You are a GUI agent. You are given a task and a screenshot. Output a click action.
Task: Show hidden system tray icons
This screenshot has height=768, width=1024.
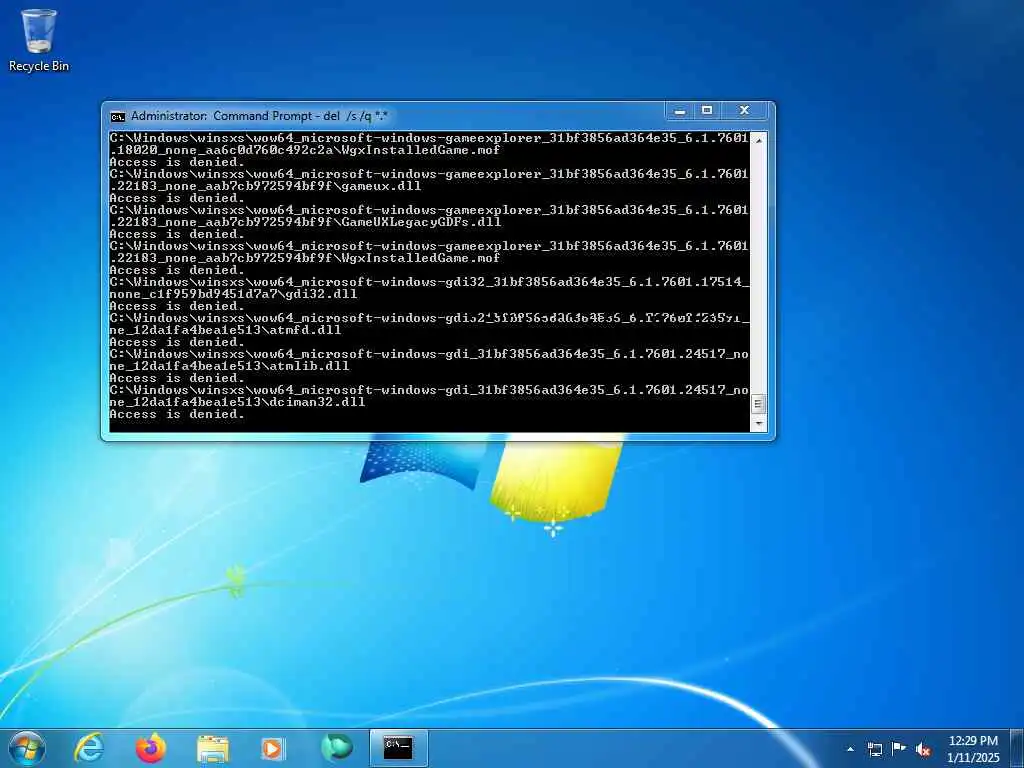850,749
